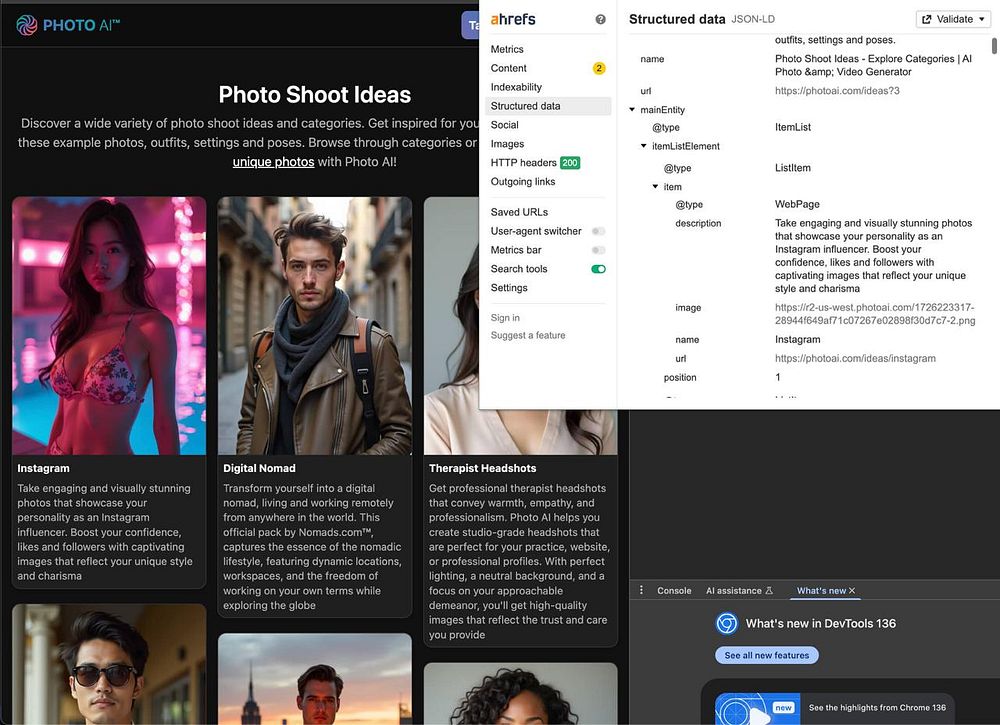Collapse the mainEntity tree node
Screen dimensions: 1000x725
click(632, 110)
